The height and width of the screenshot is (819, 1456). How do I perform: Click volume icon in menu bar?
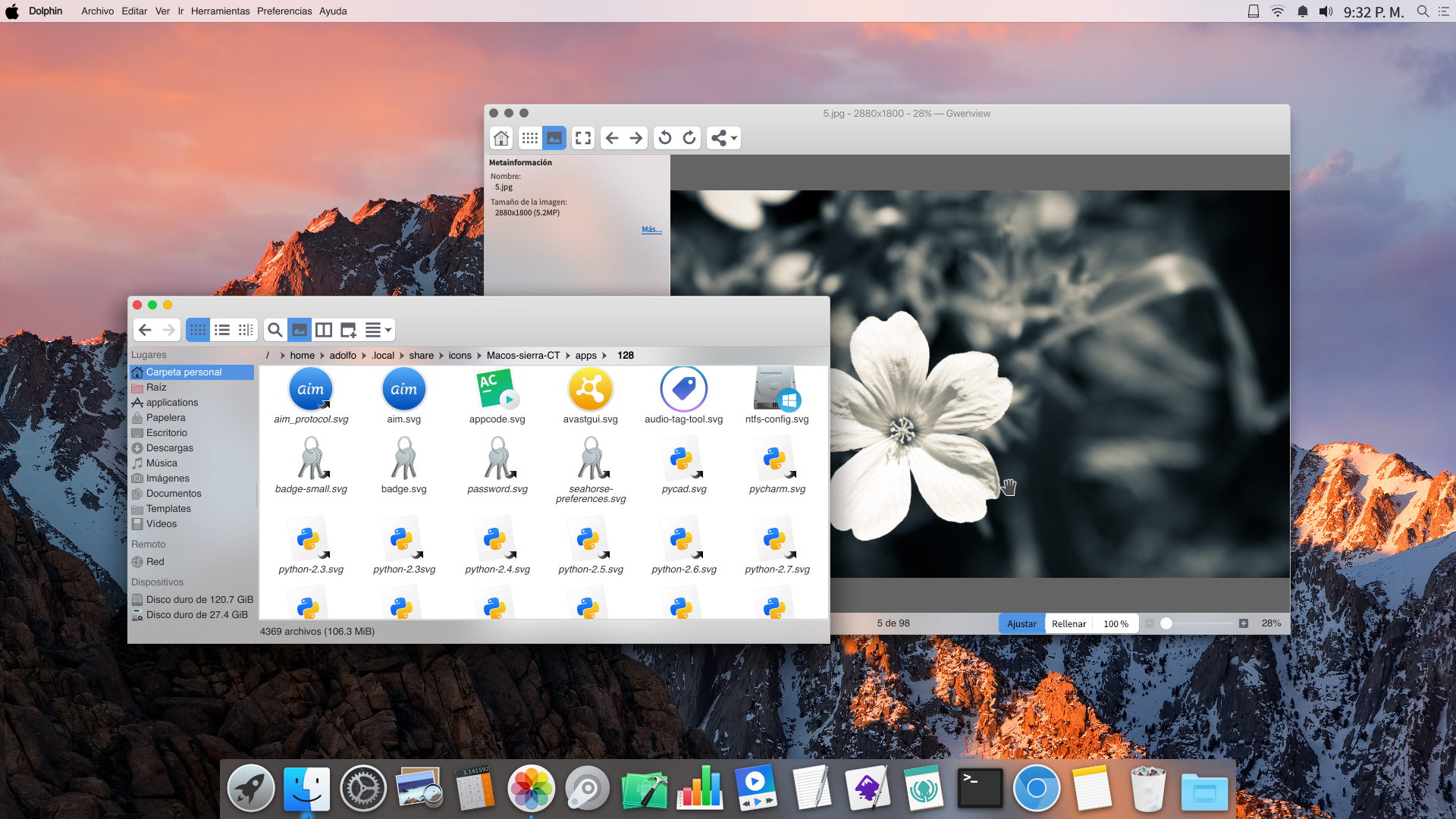(1326, 11)
